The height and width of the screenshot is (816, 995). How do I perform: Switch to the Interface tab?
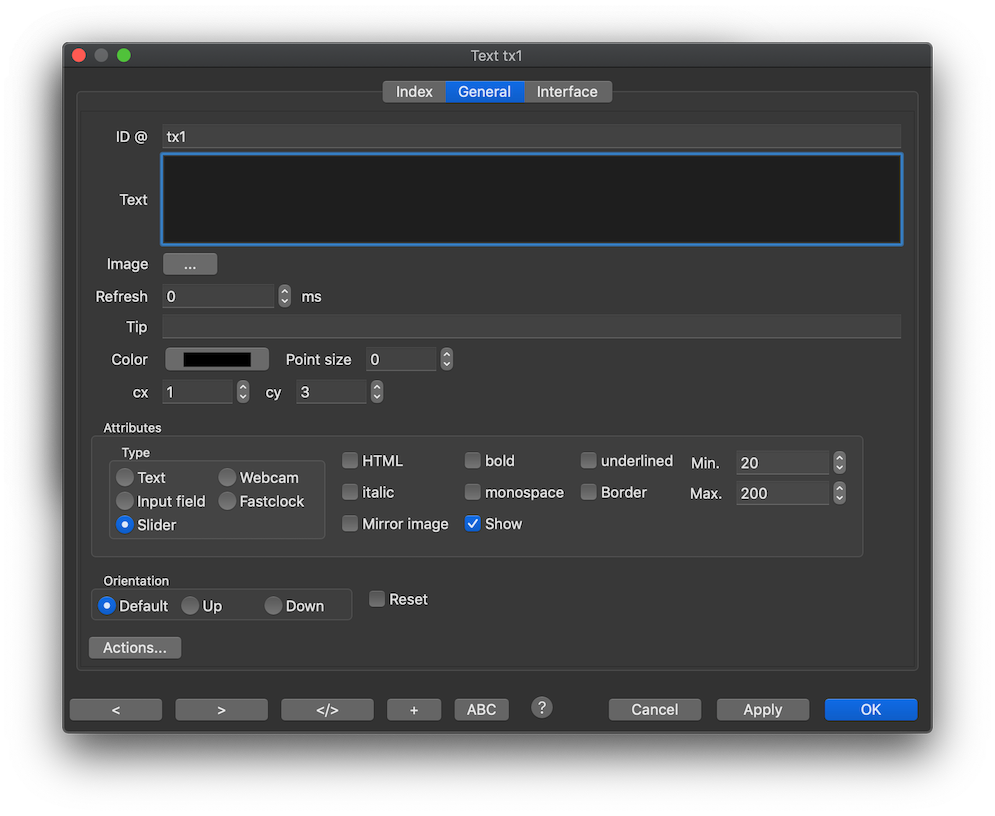[567, 92]
